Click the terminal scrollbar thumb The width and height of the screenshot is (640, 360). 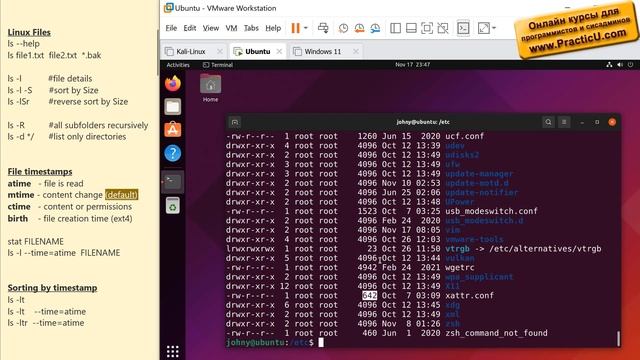(x=618, y=338)
